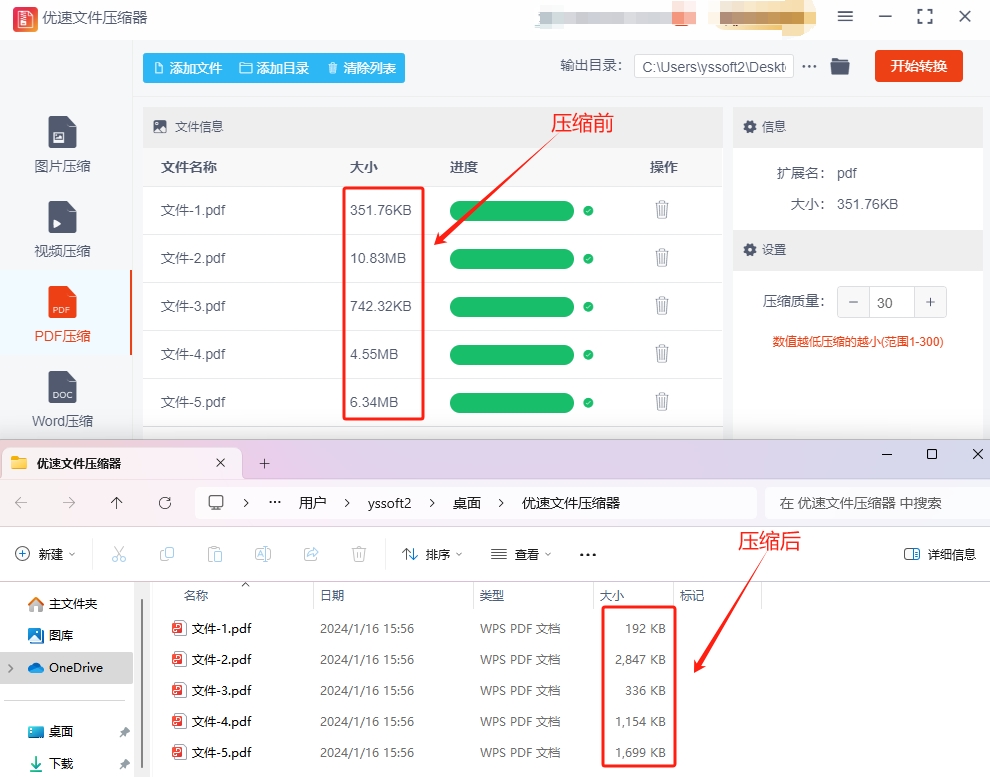This screenshot has width=990, height=777.
Task: Delete 文件-2.pdf from the compressor list
Action: coord(662,258)
